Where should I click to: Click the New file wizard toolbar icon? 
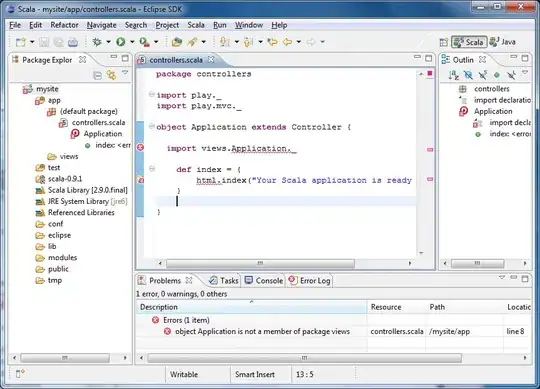(21, 42)
